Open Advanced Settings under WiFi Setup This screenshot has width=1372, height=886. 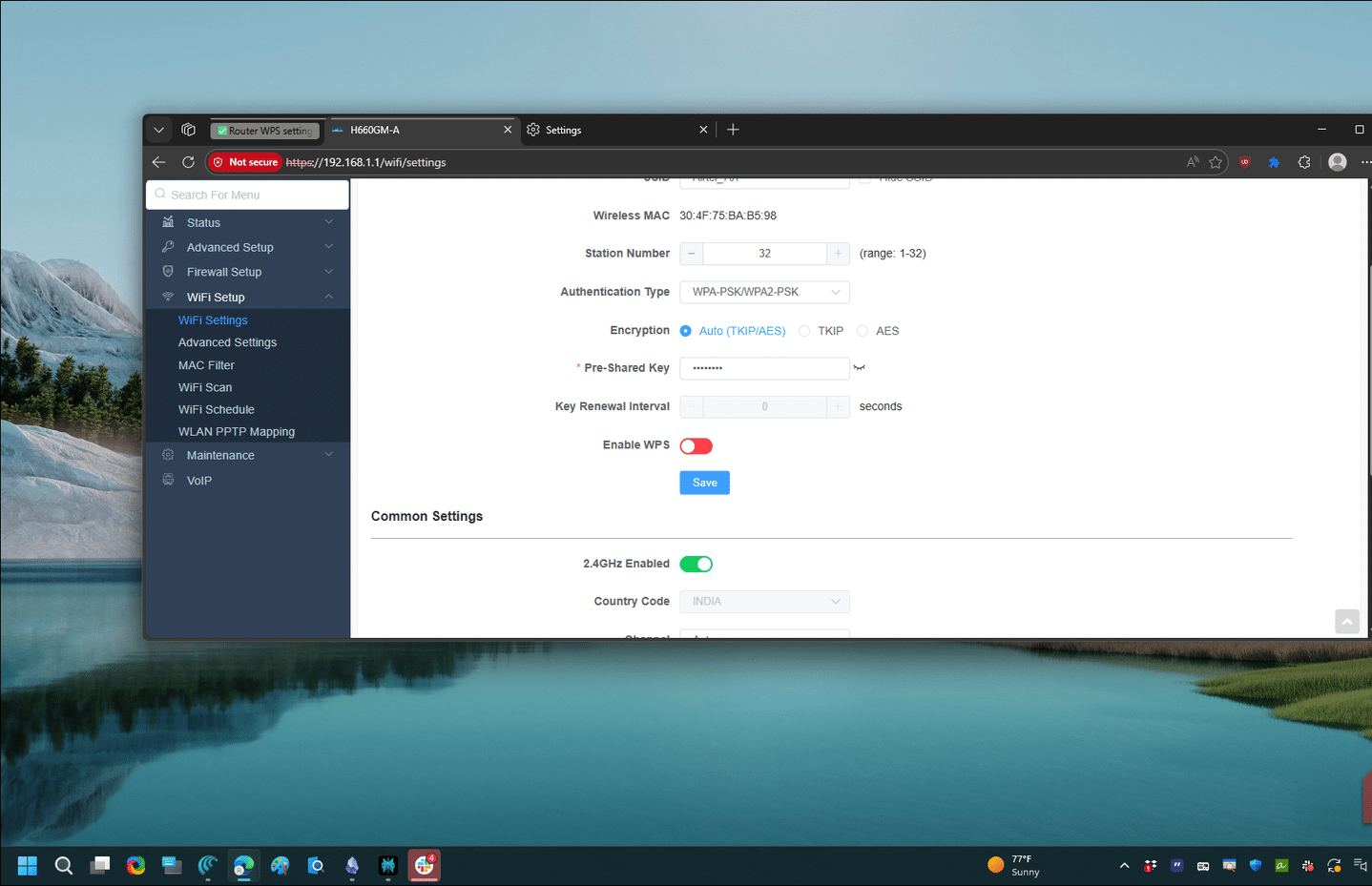coord(227,342)
